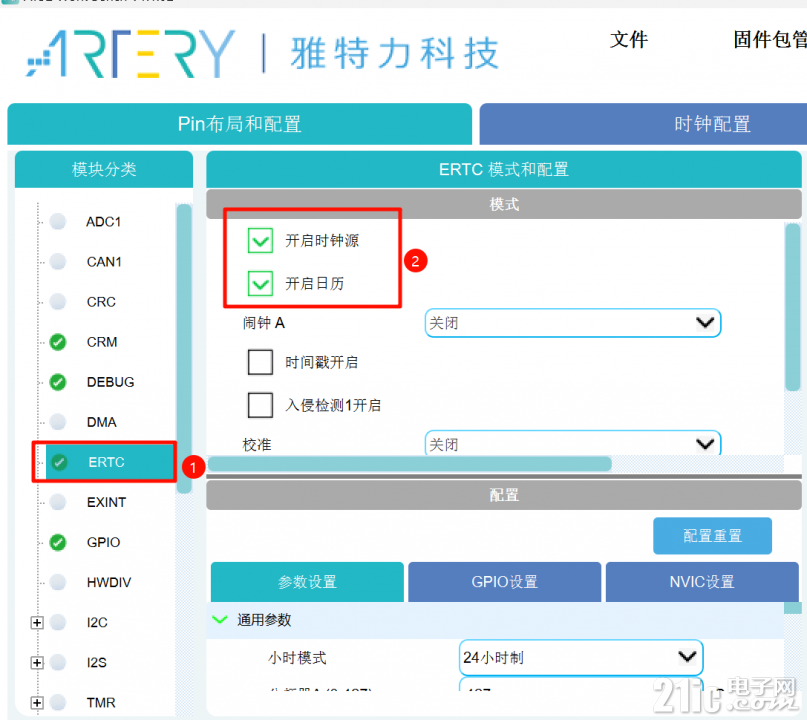807x720 pixels.
Task: Expand the I2C tree node
Action: (x=37, y=623)
